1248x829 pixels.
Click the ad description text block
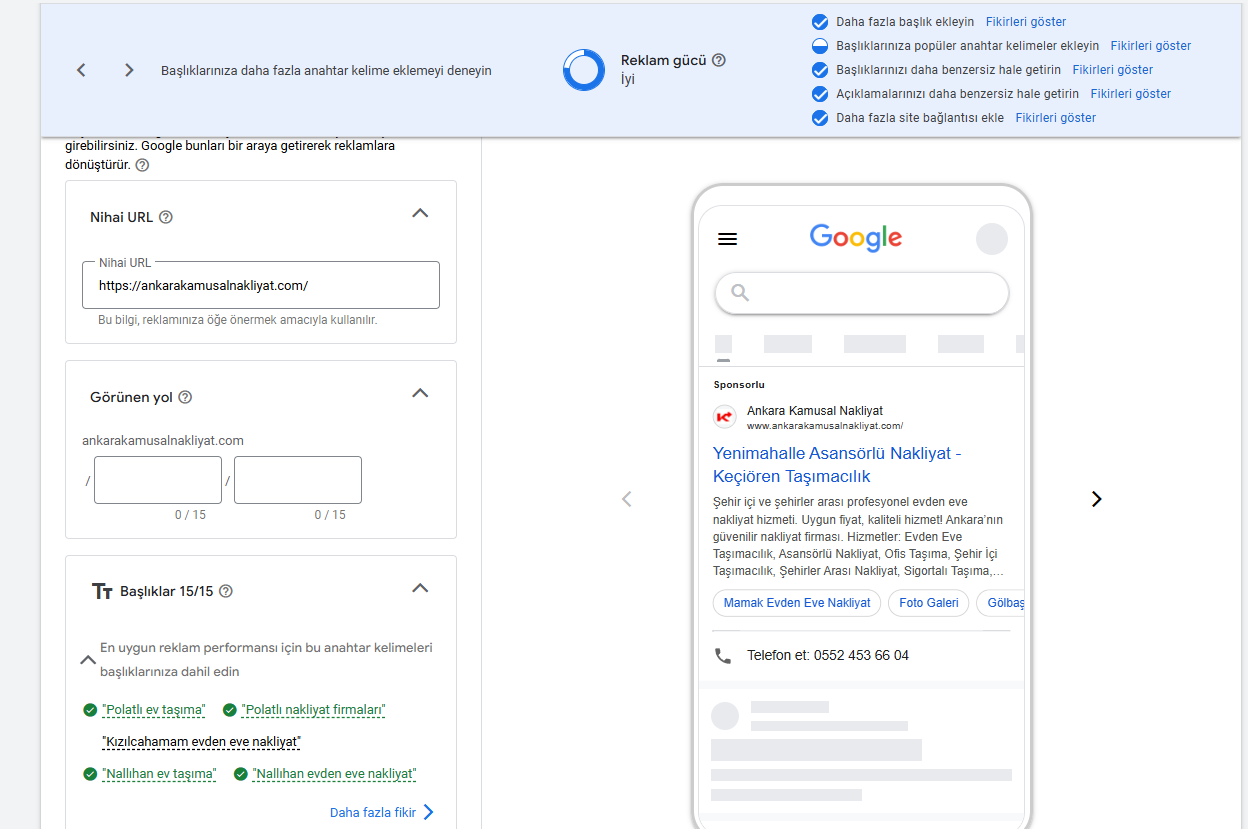858,536
